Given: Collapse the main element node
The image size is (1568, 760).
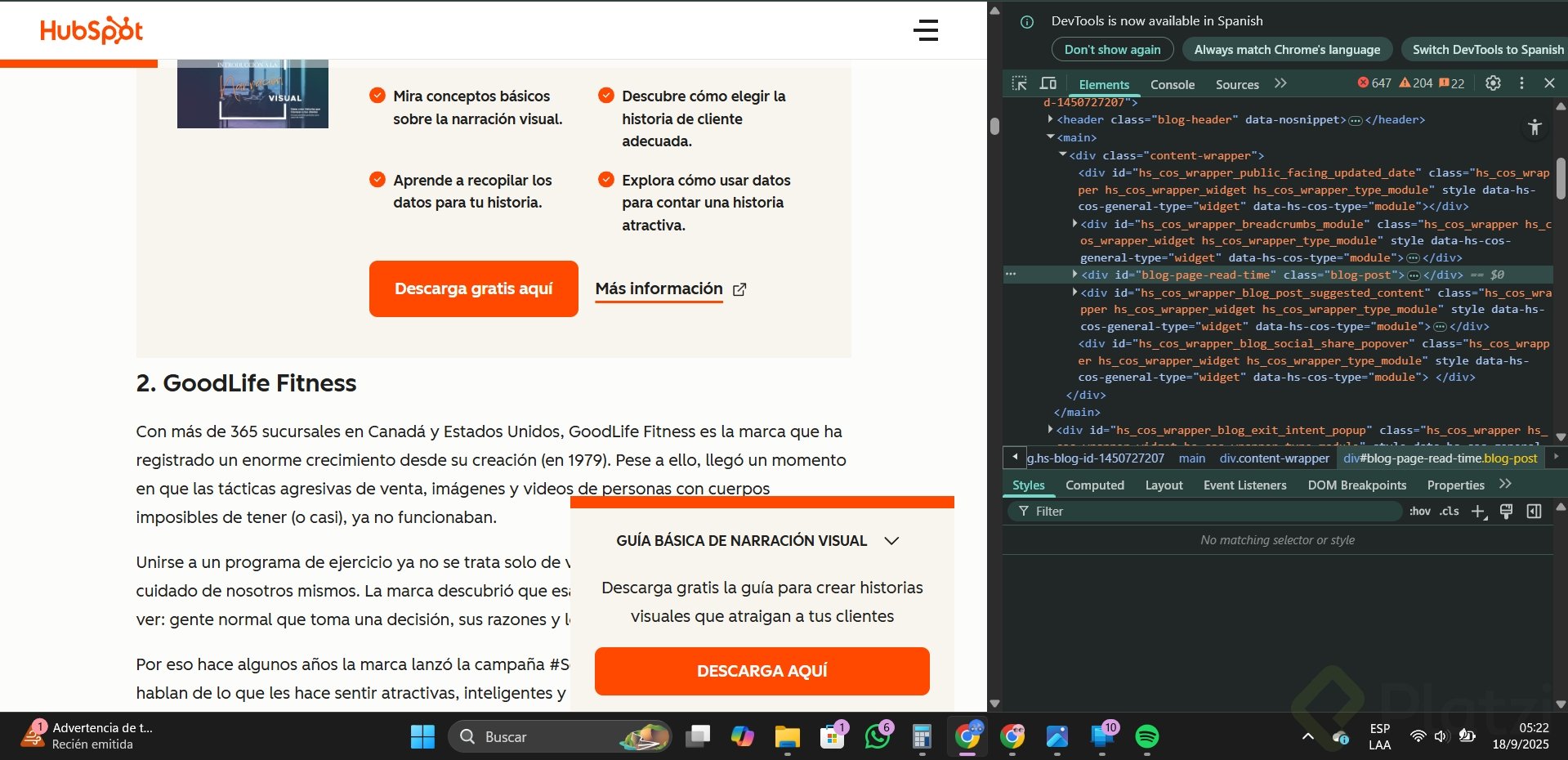Looking at the screenshot, I should [x=1051, y=137].
